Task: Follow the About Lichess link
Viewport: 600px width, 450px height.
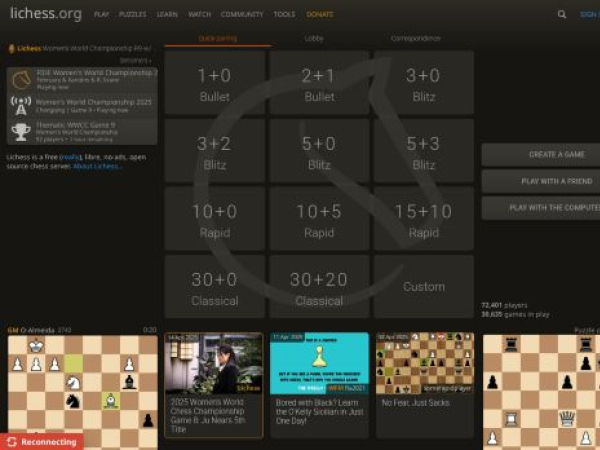Action: coord(98,166)
